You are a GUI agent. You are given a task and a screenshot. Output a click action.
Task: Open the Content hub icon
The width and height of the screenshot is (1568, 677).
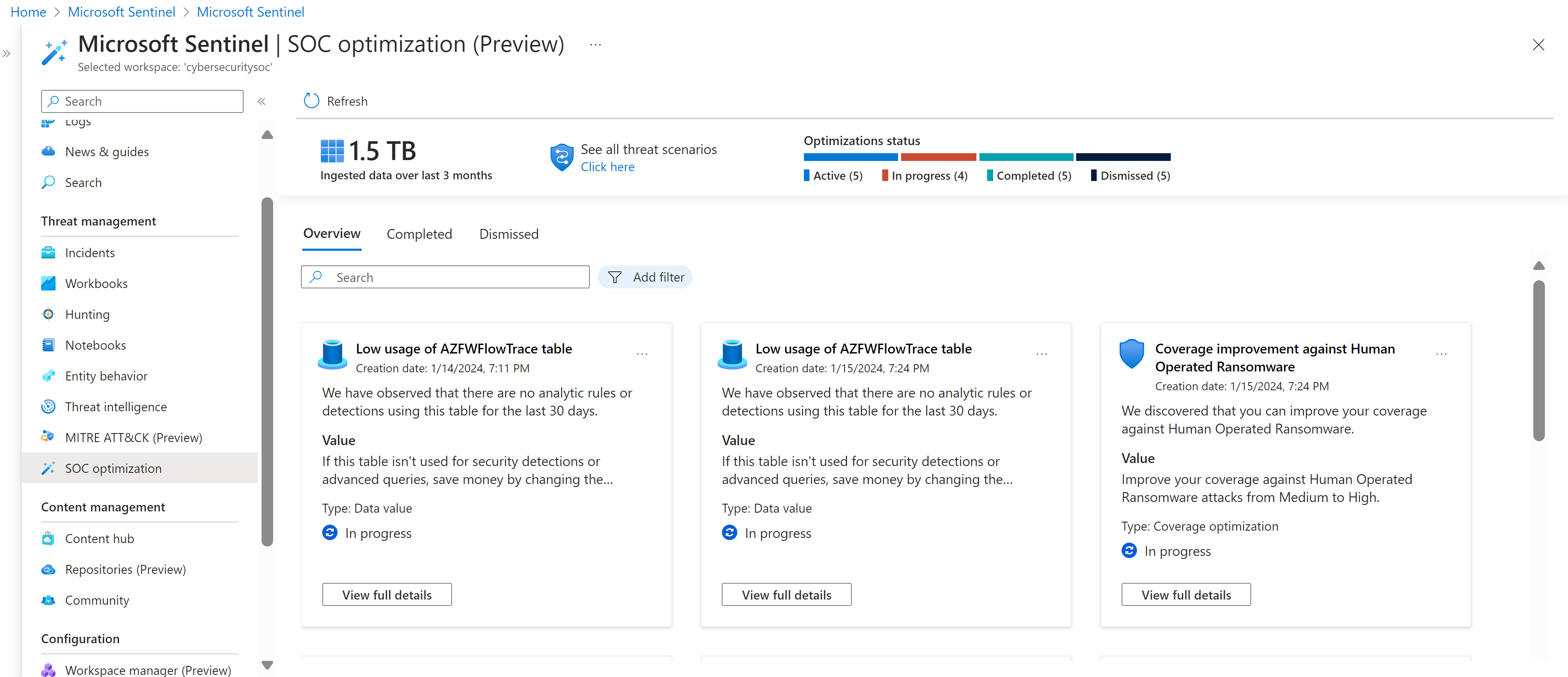pos(48,538)
